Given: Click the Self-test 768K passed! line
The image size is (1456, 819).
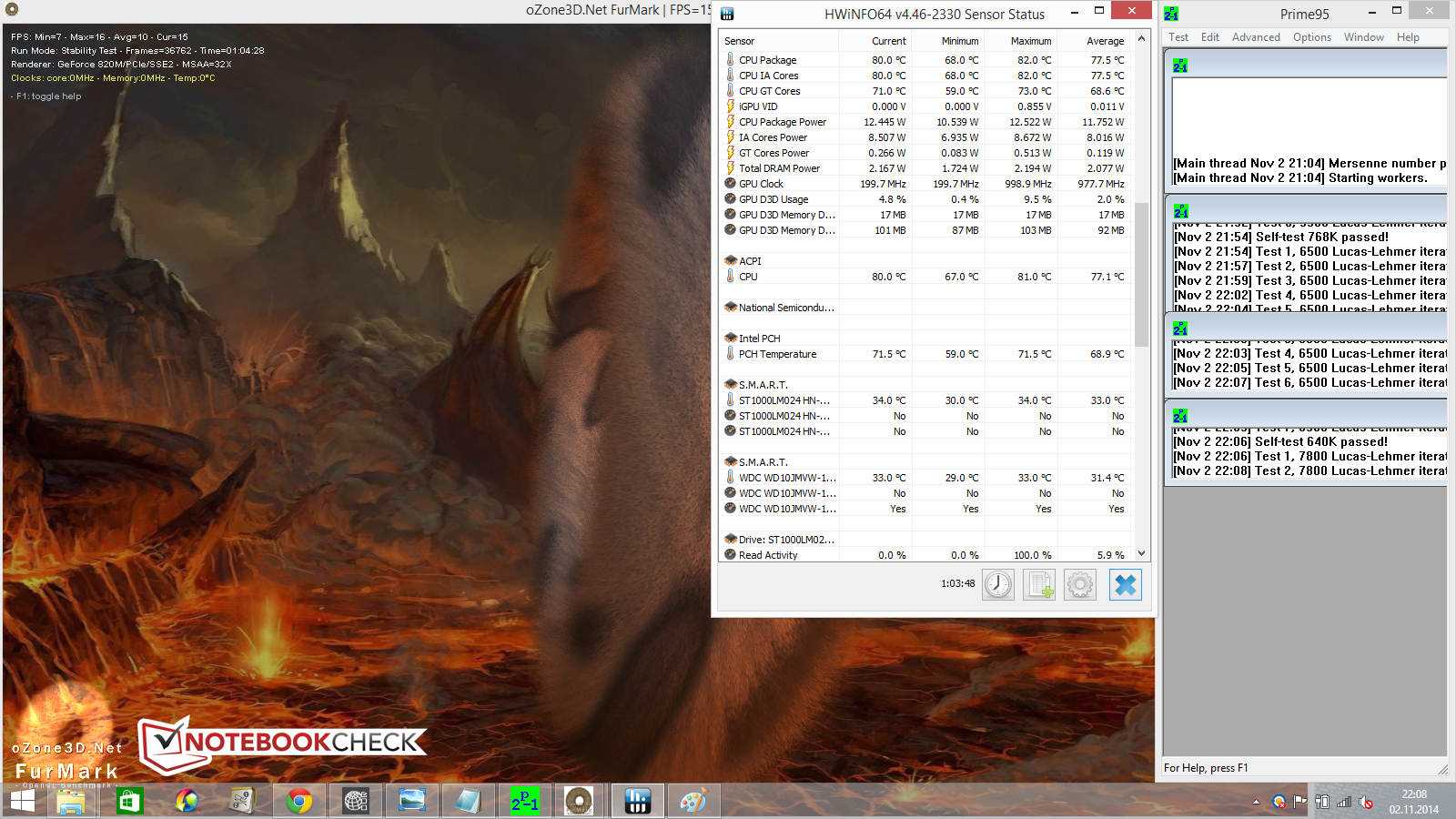Looking at the screenshot, I should point(1281,237).
